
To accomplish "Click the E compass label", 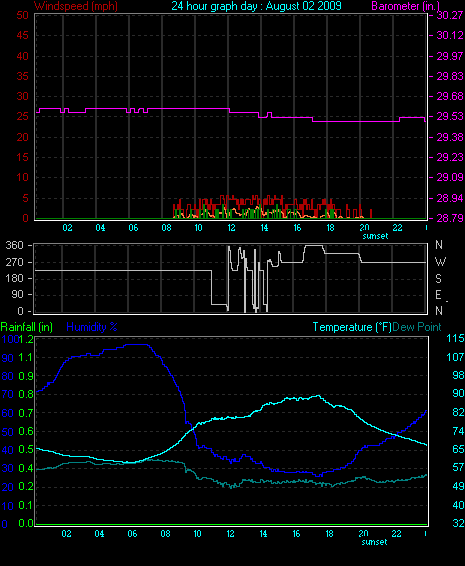I will (438, 295).
